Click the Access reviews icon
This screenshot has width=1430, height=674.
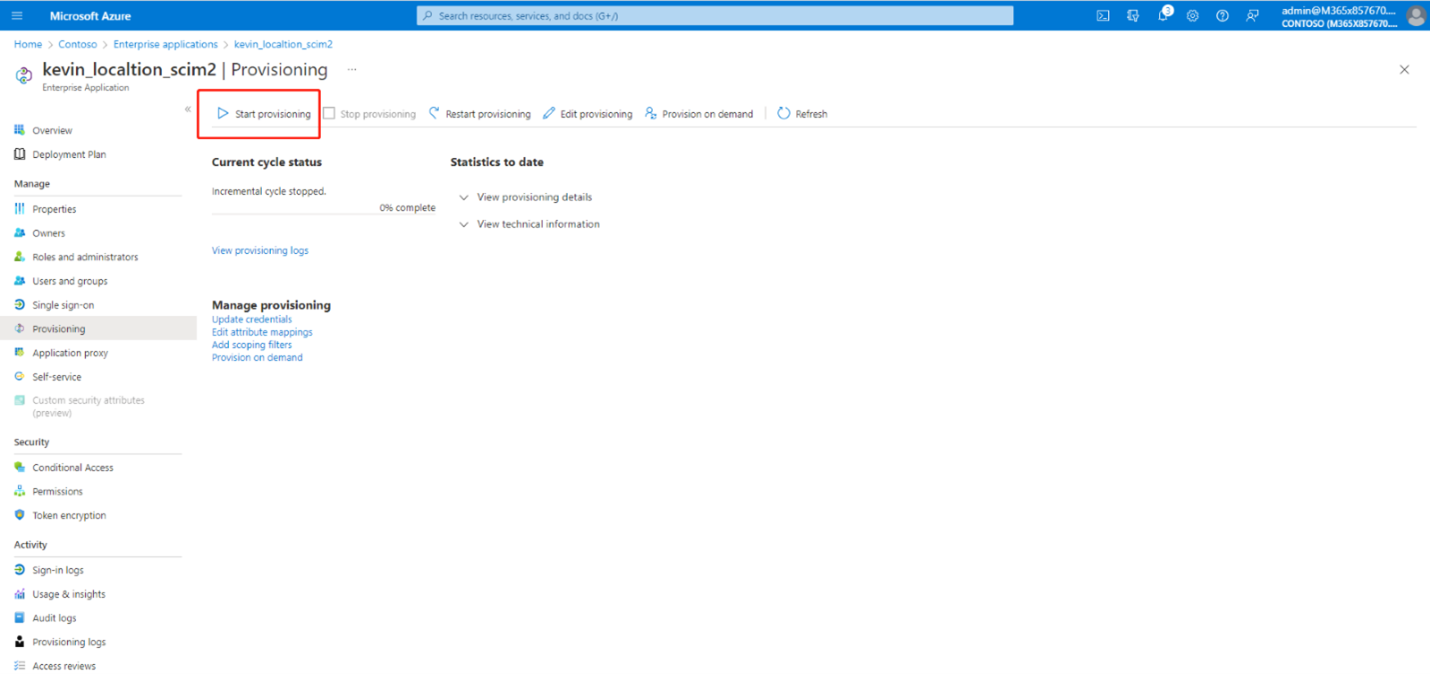click(20, 666)
